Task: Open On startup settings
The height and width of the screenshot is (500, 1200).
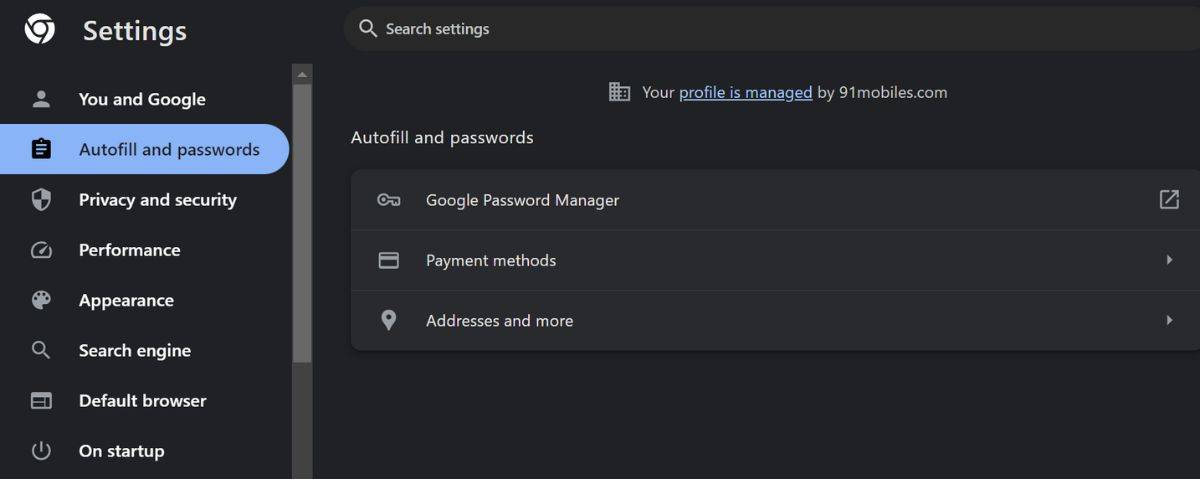Action: click(x=145, y=451)
